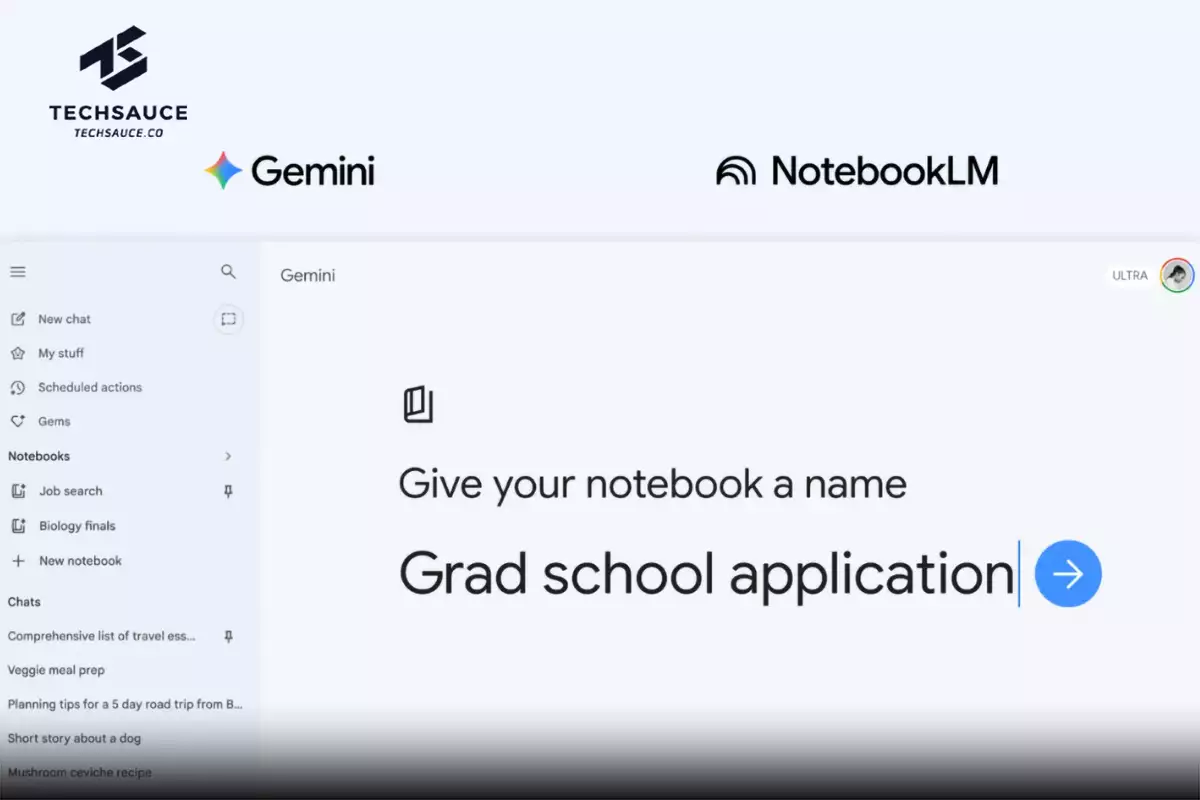Start a temporary chat with dashed-square icon
The height and width of the screenshot is (800, 1200).
point(228,319)
